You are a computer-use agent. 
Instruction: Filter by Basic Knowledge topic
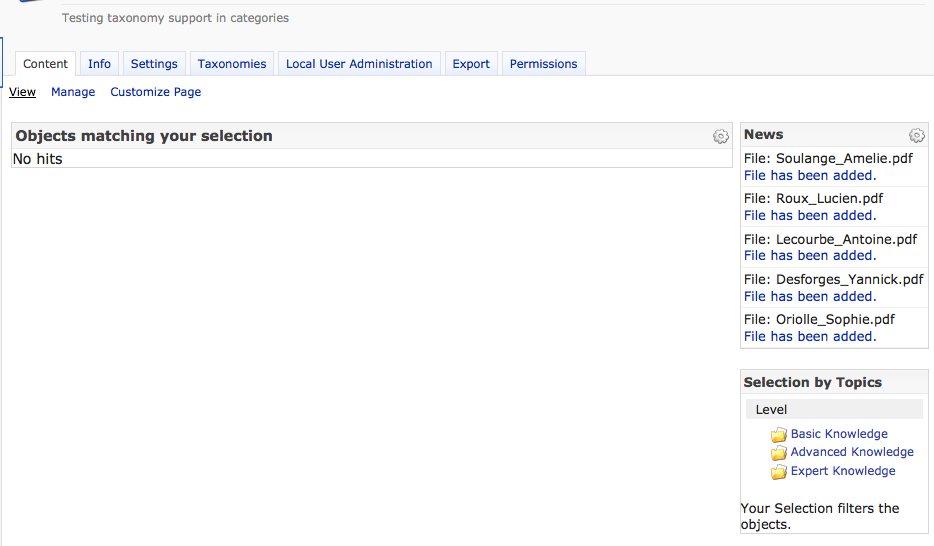coord(839,434)
